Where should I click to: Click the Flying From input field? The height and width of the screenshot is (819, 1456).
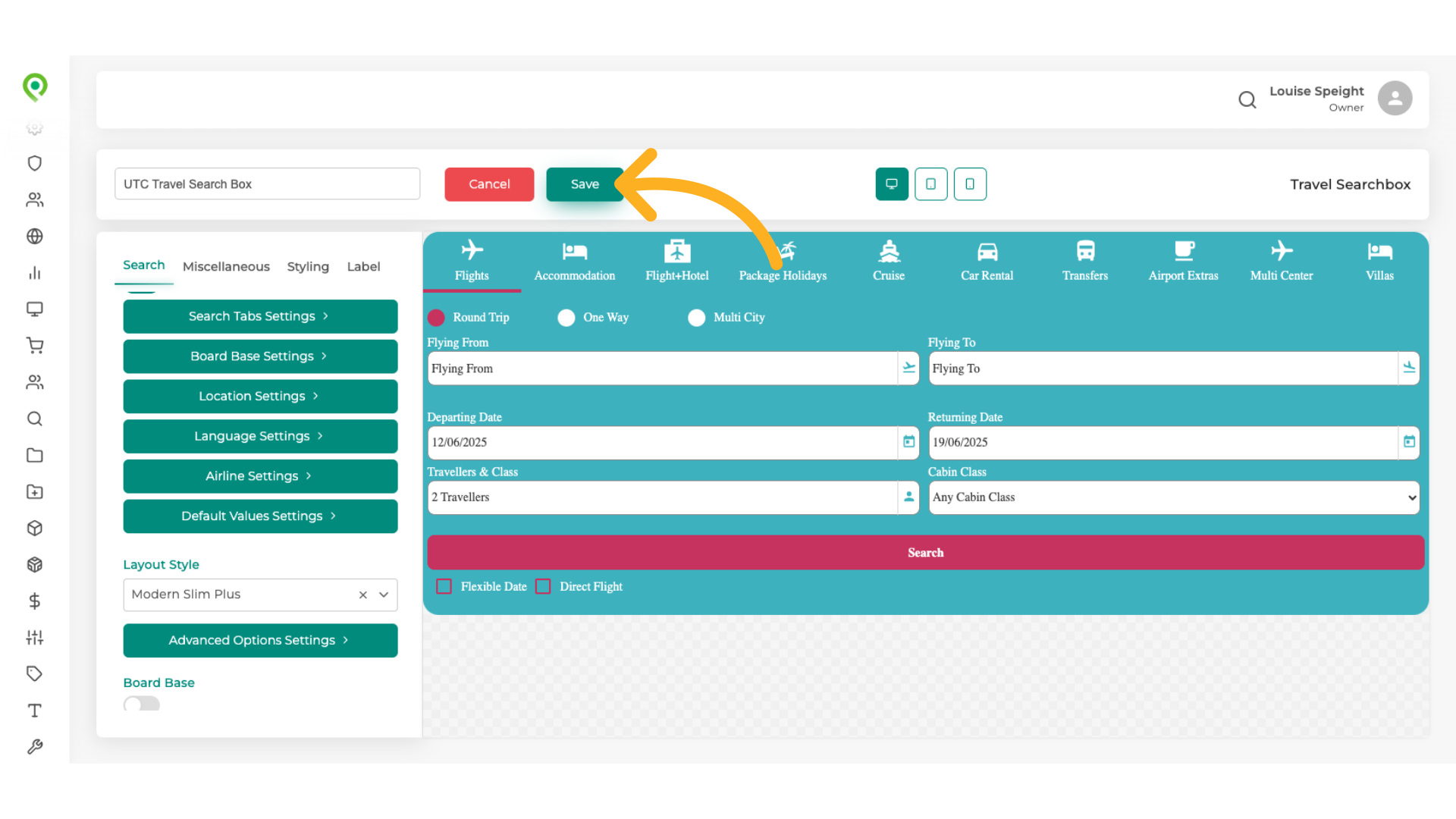click(x=662, y=369)
